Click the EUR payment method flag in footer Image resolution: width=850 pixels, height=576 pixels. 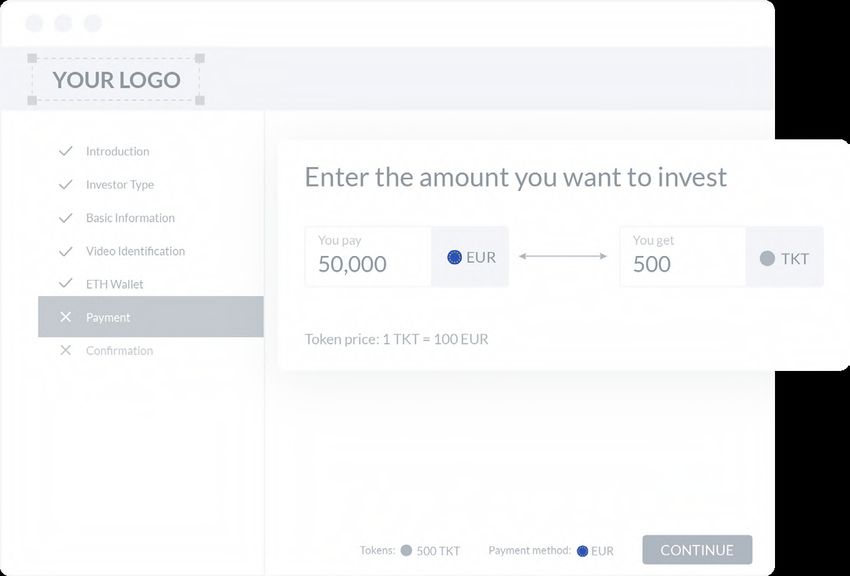coord(582,551)
